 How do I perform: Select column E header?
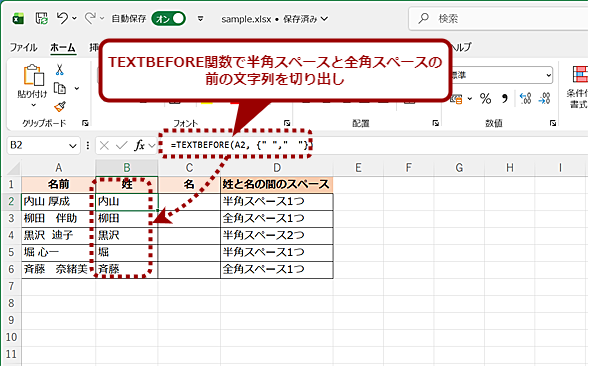click(358, 168)
